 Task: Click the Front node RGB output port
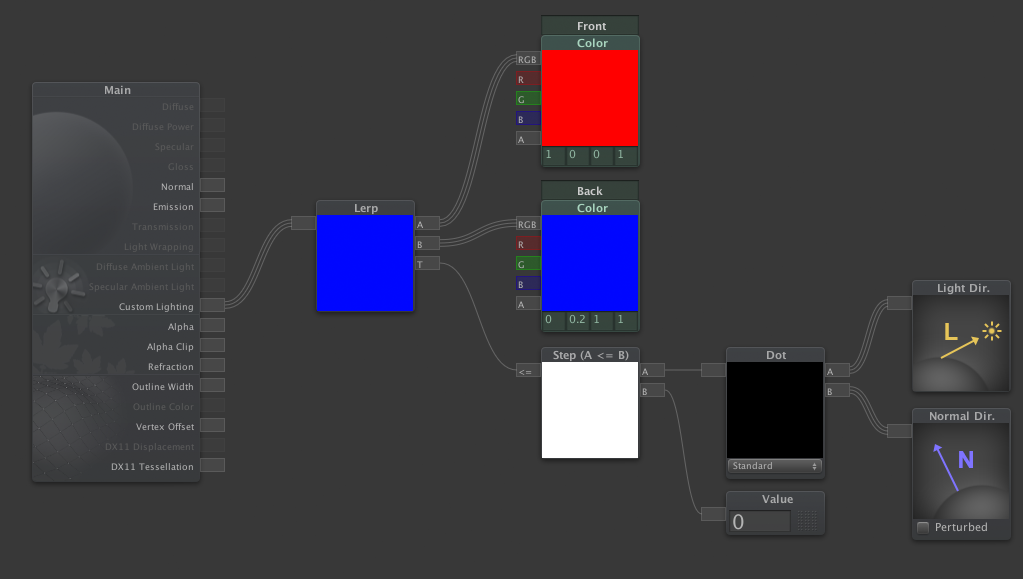[x=527, y=59]
